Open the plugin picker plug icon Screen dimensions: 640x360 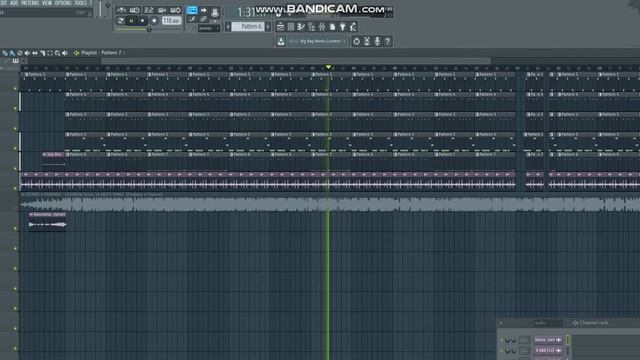[x=342, y=27]
